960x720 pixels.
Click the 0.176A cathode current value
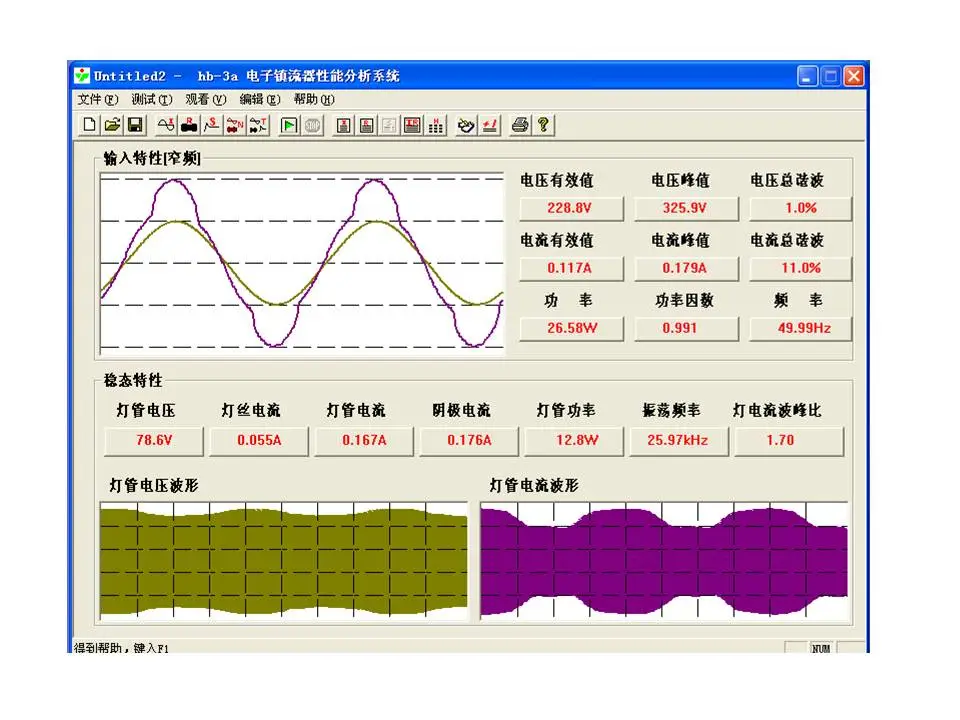pos(469,441)
